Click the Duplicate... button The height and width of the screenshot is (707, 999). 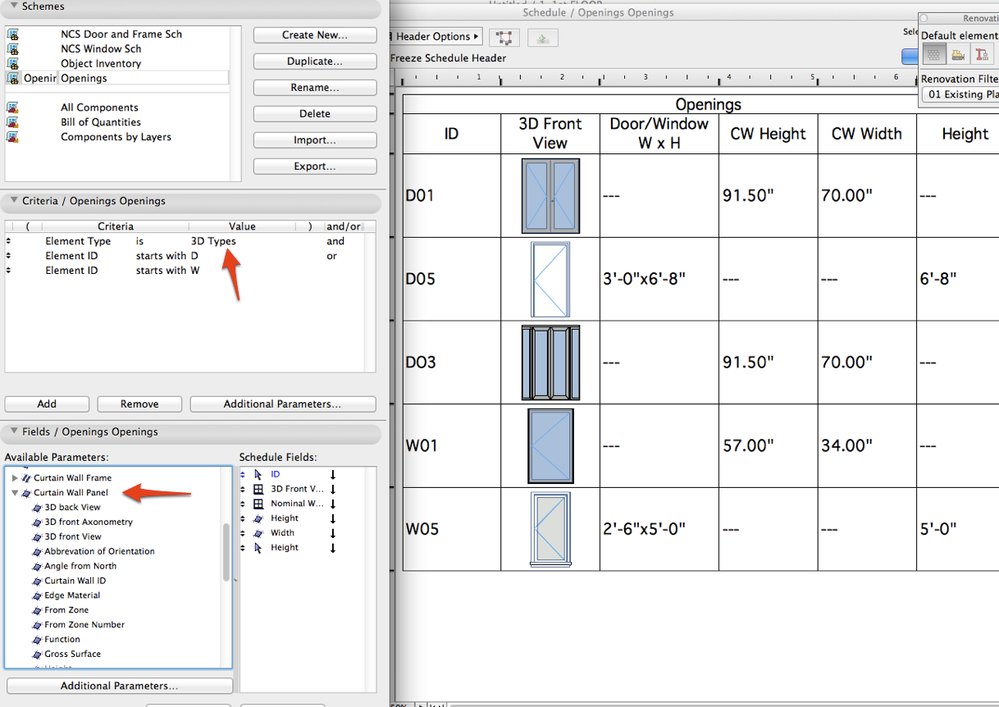coord(315,61)
